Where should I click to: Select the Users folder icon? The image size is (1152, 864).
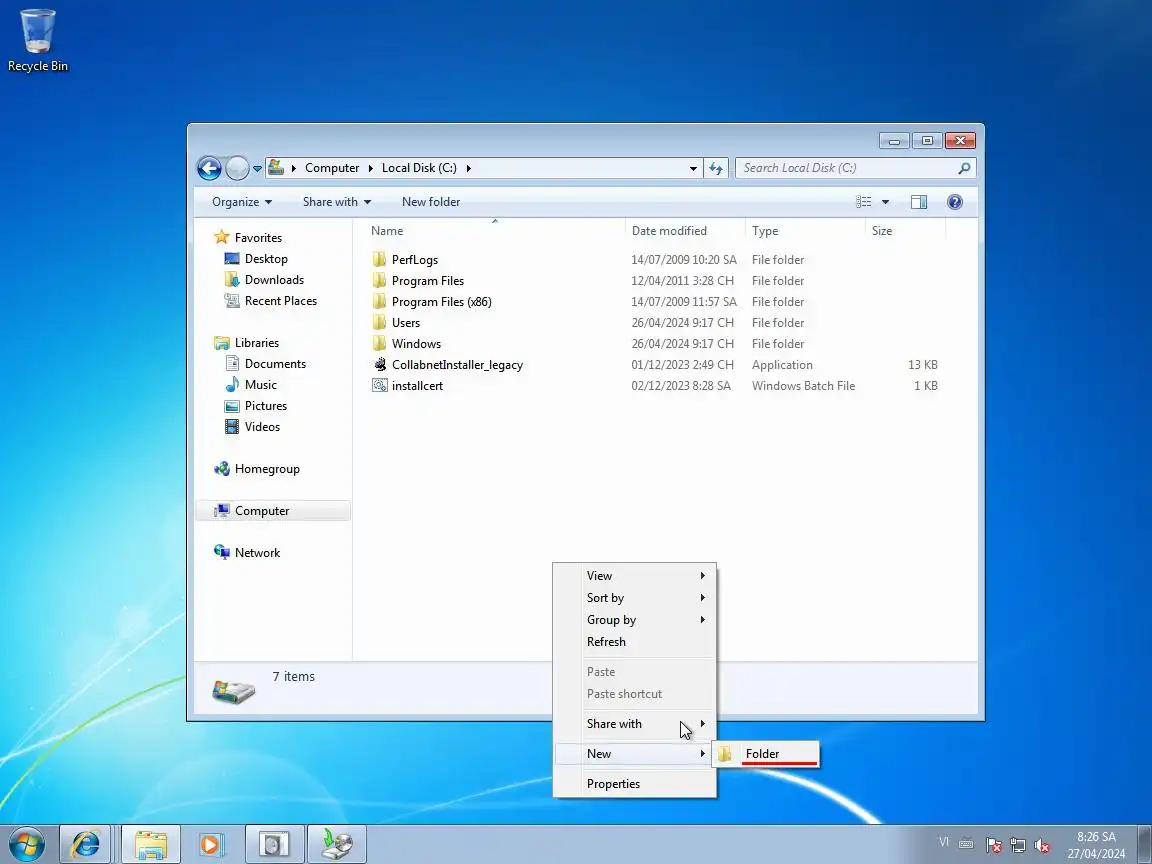(x=379, y=322)
